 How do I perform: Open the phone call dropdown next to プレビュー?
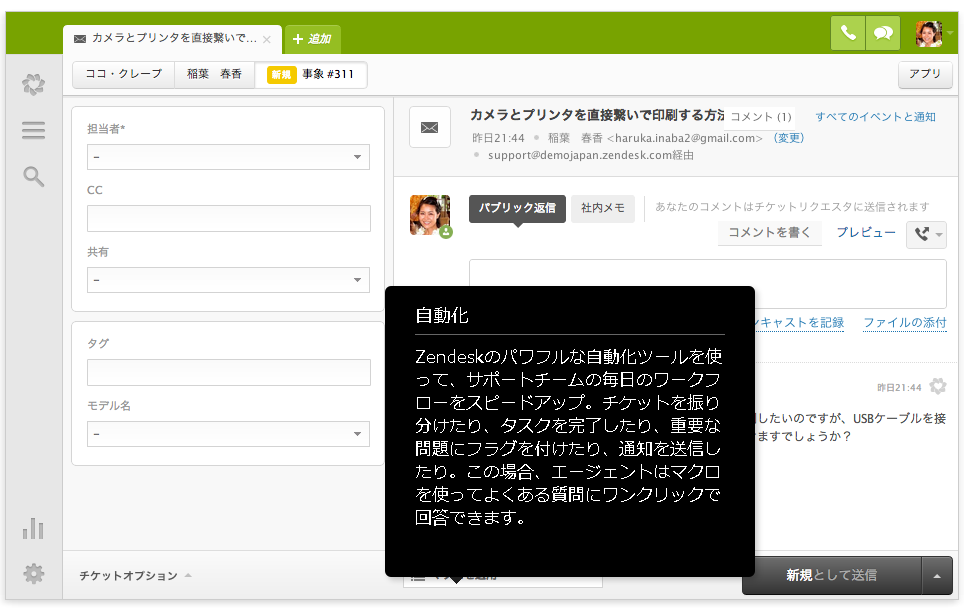coord(926,234)
